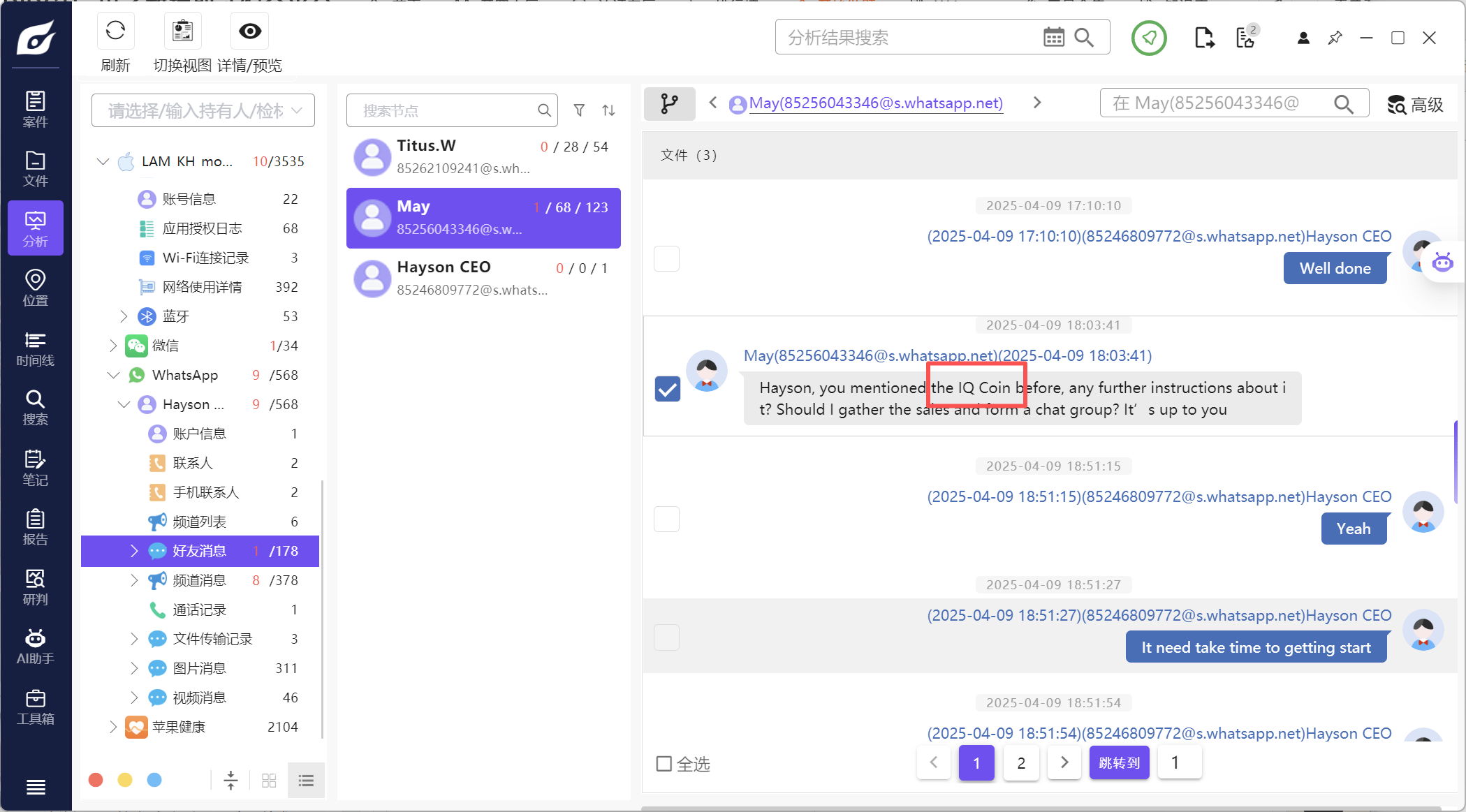Check the 'Well done' message checkbox
This screenshot has height=812, width=1466.
[666, 259]
